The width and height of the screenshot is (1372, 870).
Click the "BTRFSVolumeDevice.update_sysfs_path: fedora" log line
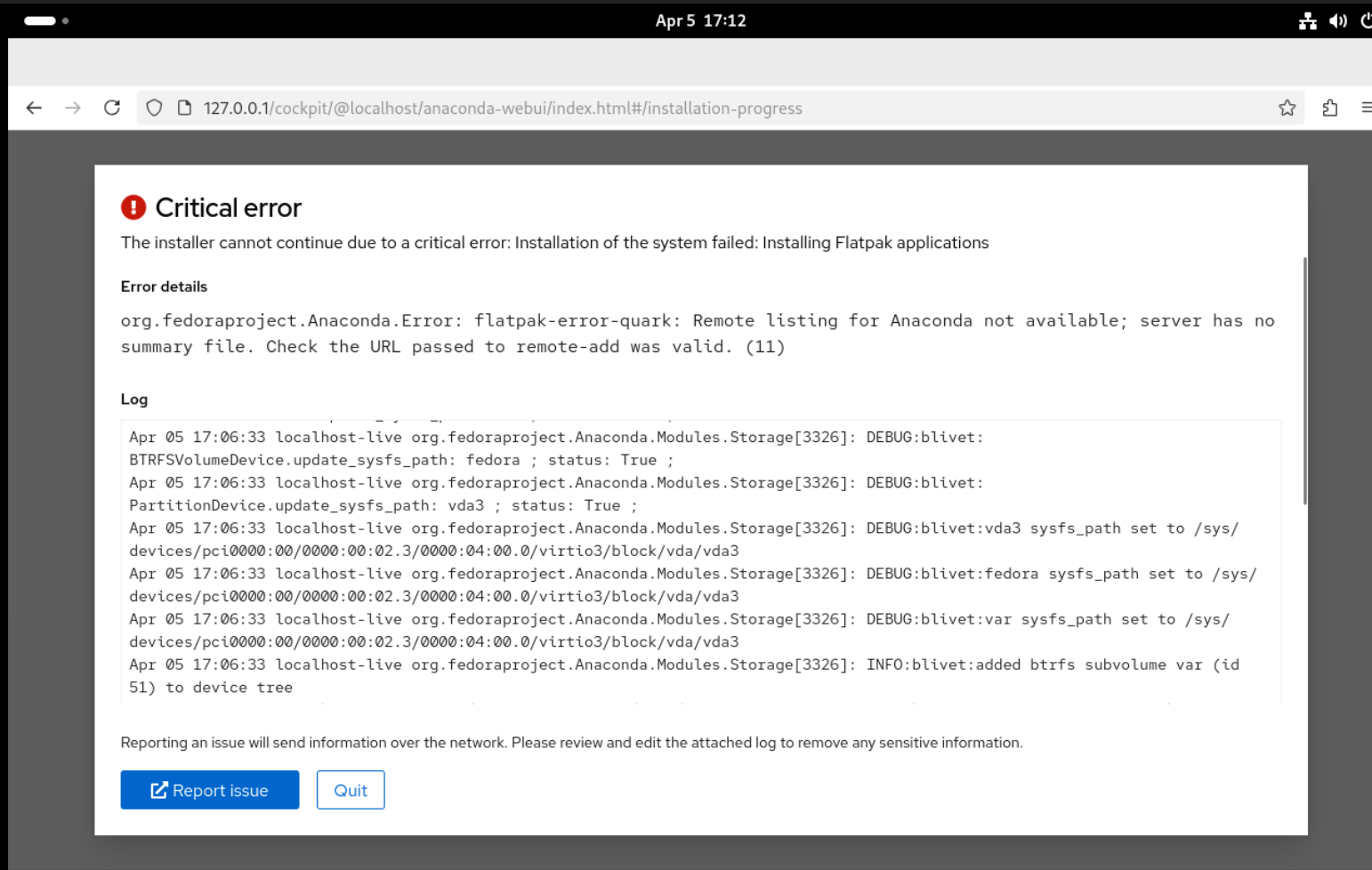pos(401,460)
